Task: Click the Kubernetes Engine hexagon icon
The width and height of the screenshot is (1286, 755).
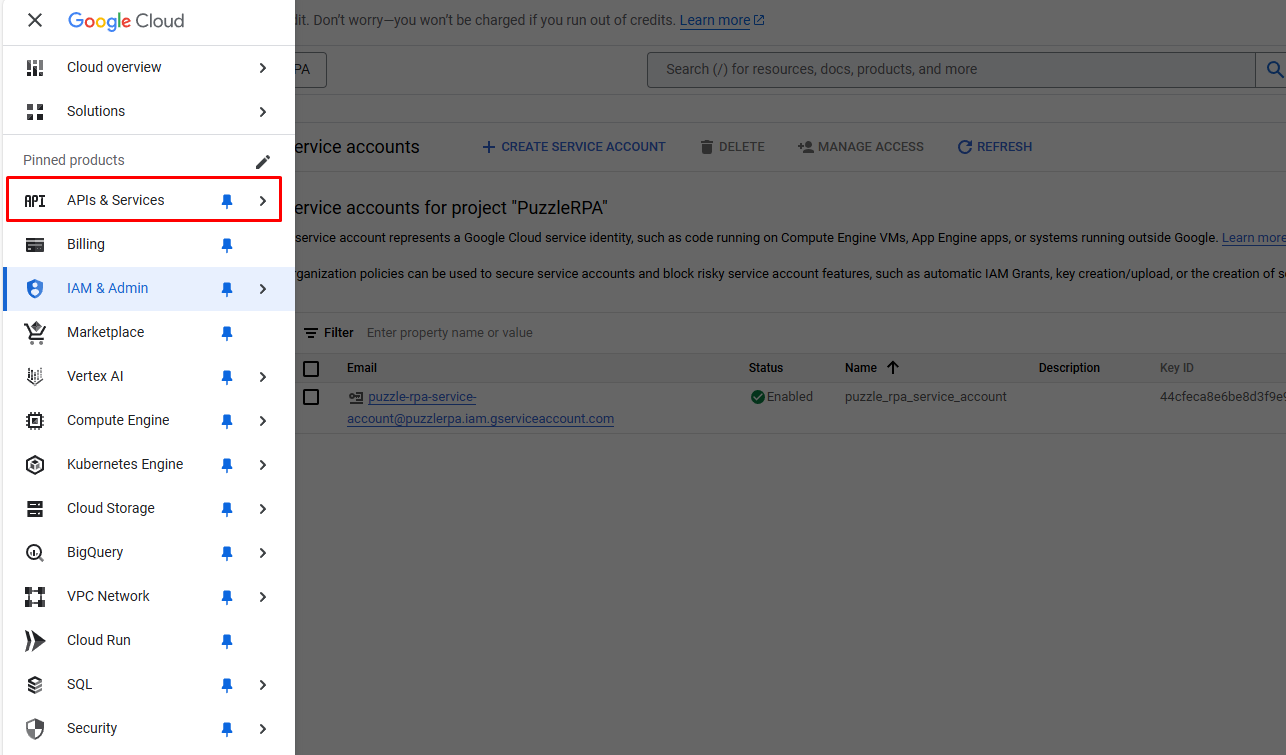Action: (35, 465)
